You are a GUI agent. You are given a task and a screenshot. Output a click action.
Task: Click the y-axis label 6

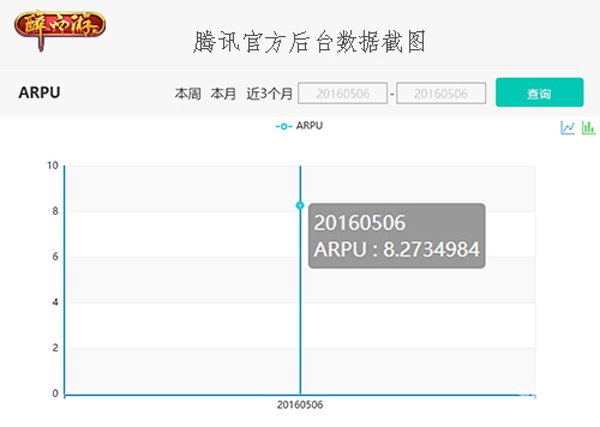(x=55, y=257)
